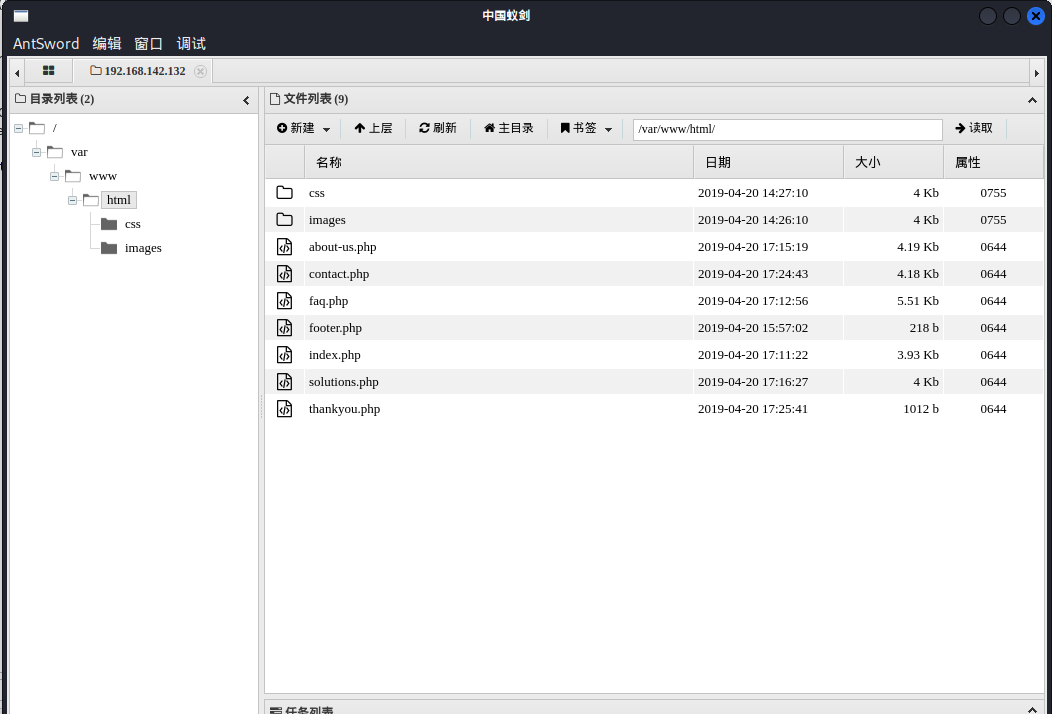Screen dimensions: 1052x714
Task: Click the size value 218 b
Action: [x=925, y=327]
